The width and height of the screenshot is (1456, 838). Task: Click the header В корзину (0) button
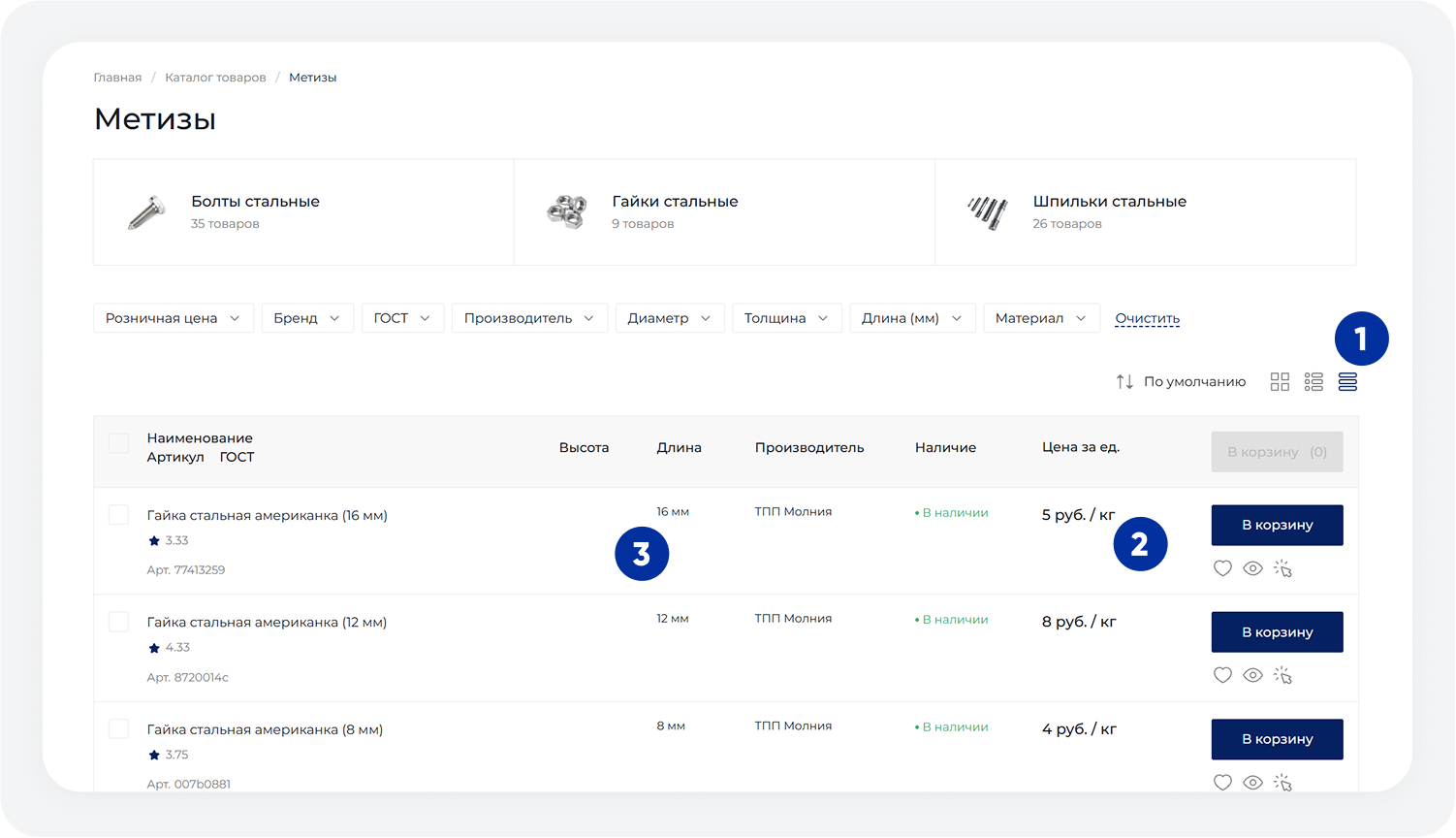1278,452
